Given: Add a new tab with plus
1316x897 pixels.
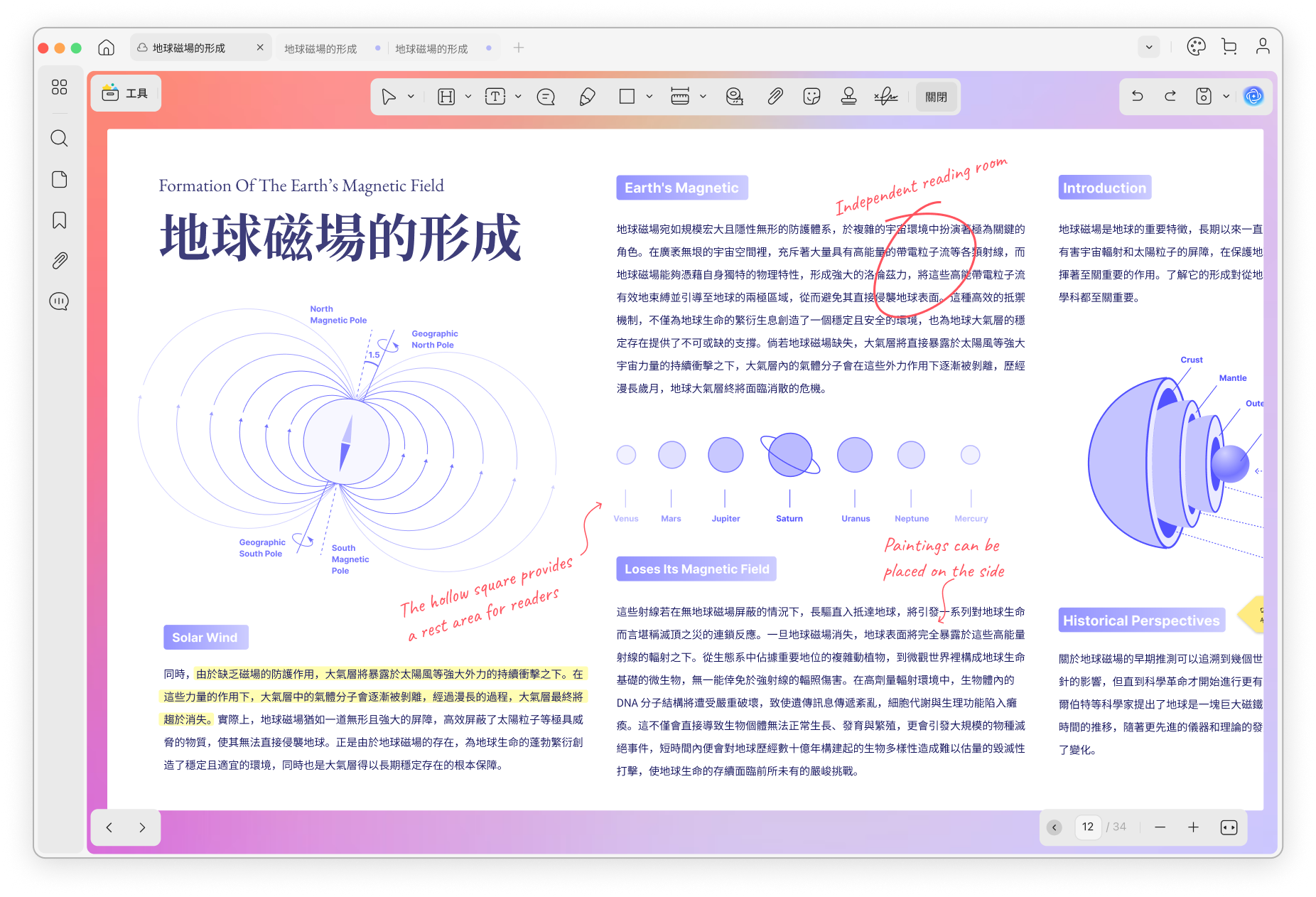Looking at the screenshot, I should (x=519, y=48).
